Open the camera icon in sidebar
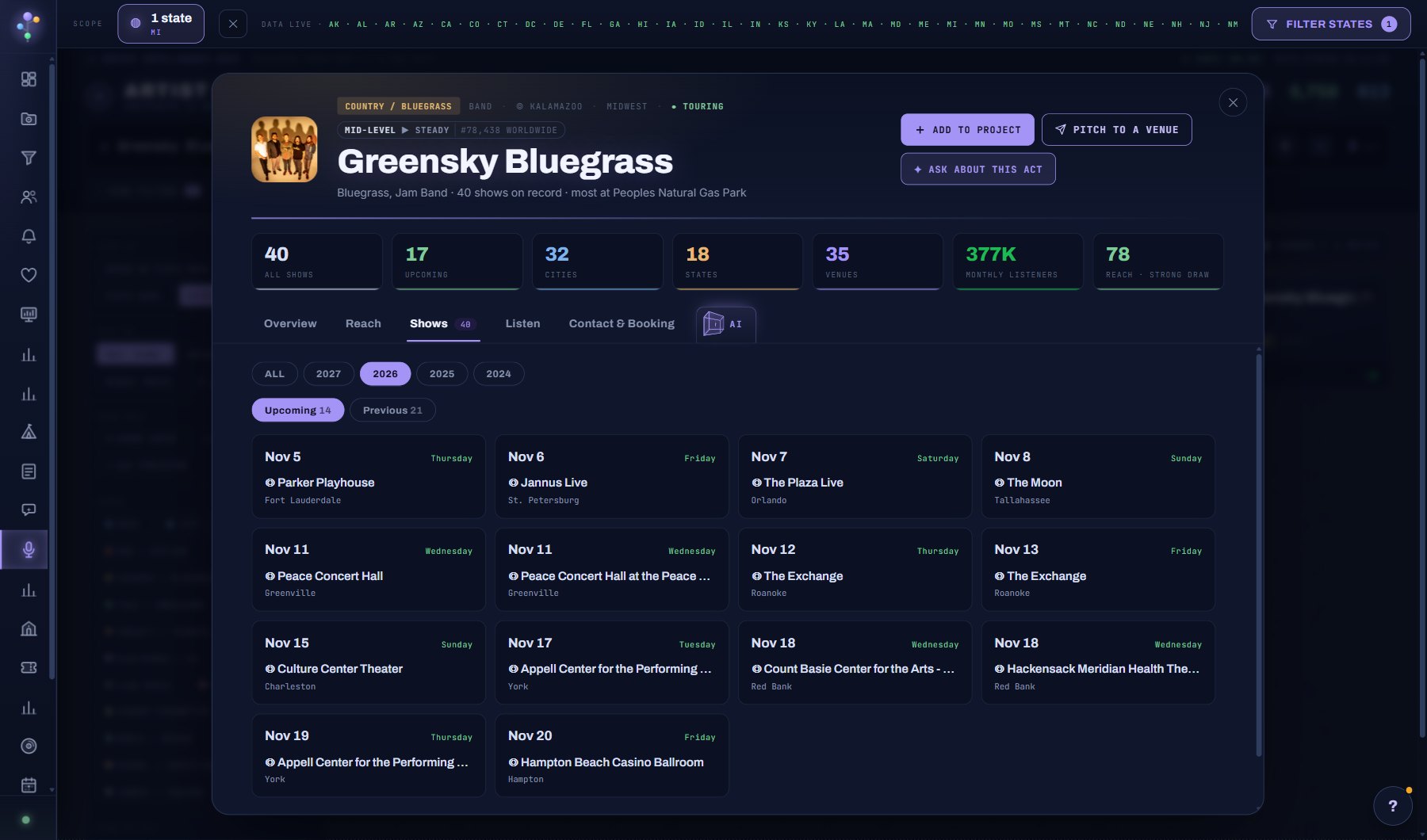The height and width of the screenshot is (840, 1427). coord(29,119)
